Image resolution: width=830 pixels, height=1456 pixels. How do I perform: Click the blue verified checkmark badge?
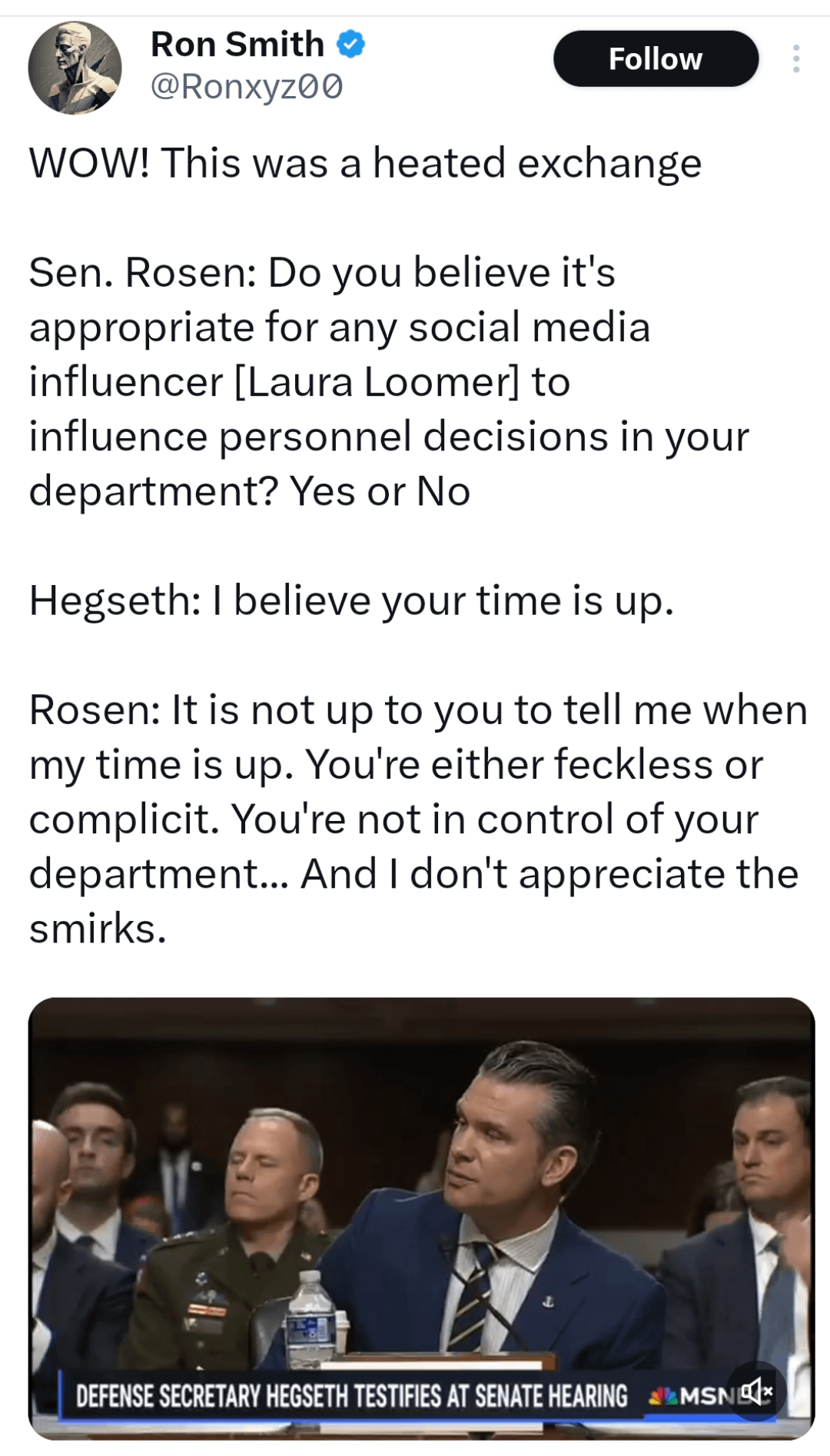click(x=351, y=44)
